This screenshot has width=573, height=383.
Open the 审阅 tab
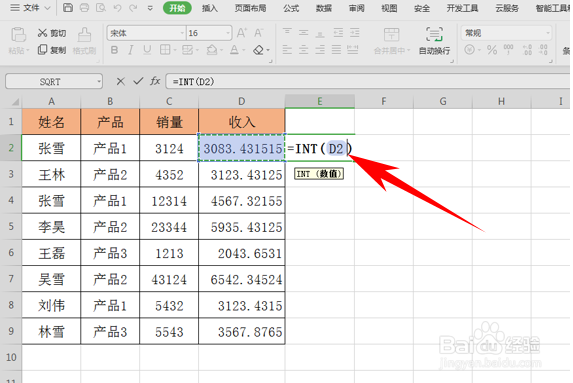[x=356, y=8]
